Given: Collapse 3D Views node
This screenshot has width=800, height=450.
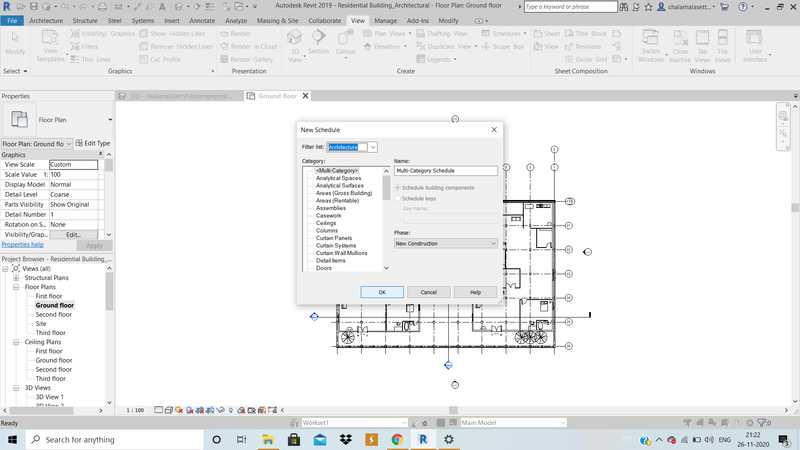Looking at the screenshot, I should (16, 388).
